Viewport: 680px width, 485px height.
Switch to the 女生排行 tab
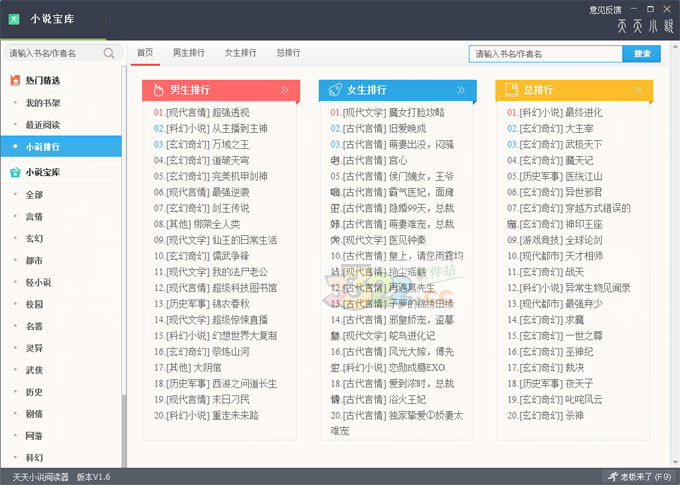pyautogui.click(x=240, y=52)
